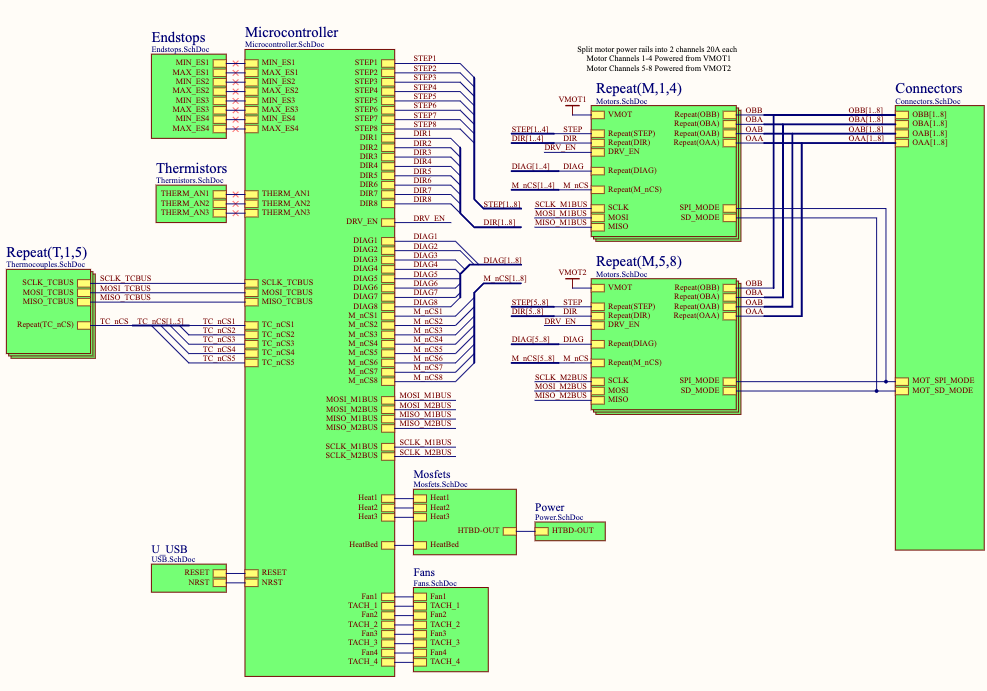987x691 pixels.
Task: Select the Fans.SchDoc file name label
Action: tap(438, 583)
